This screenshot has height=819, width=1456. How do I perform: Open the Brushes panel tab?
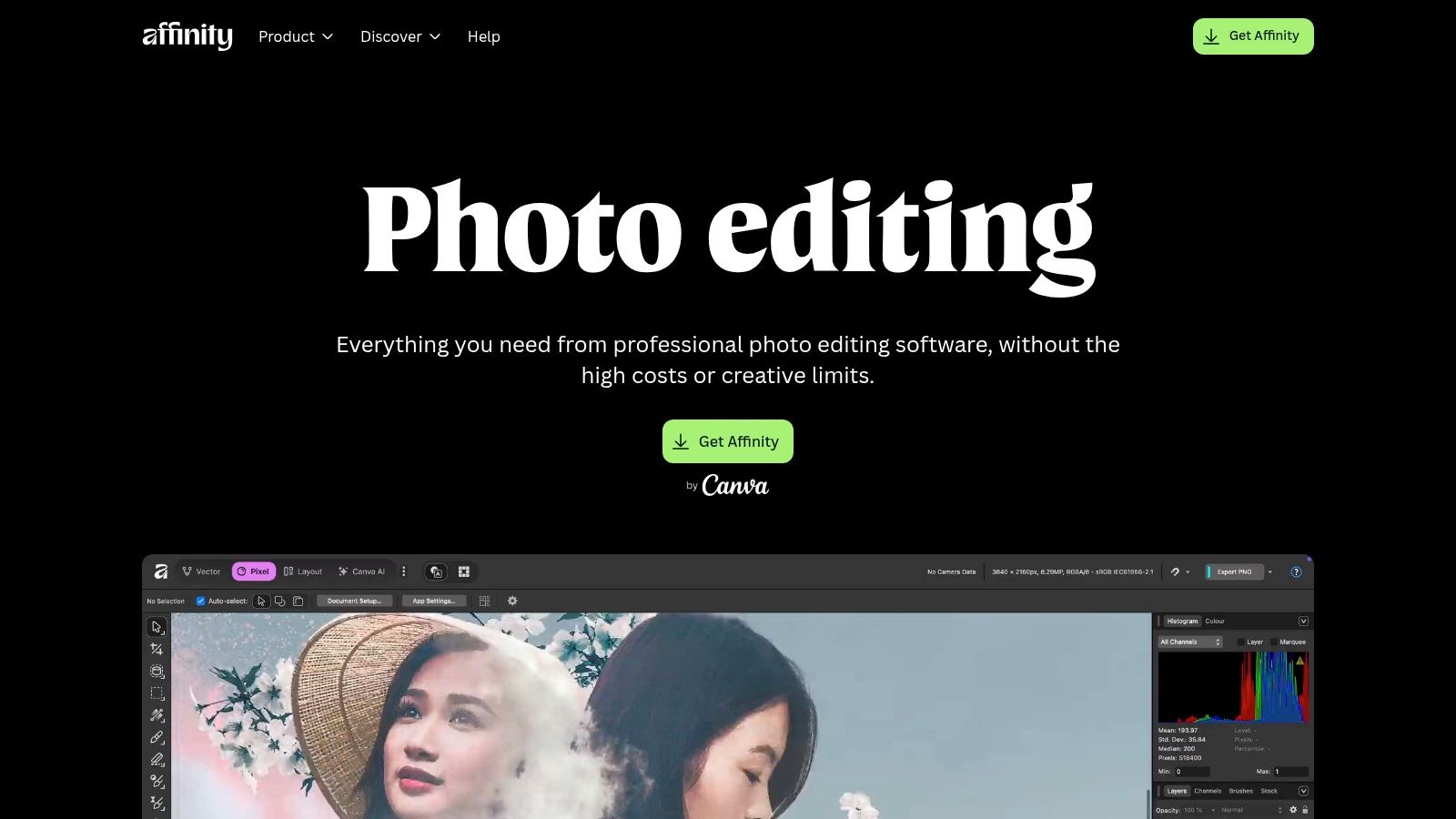tap(1241, 791)
